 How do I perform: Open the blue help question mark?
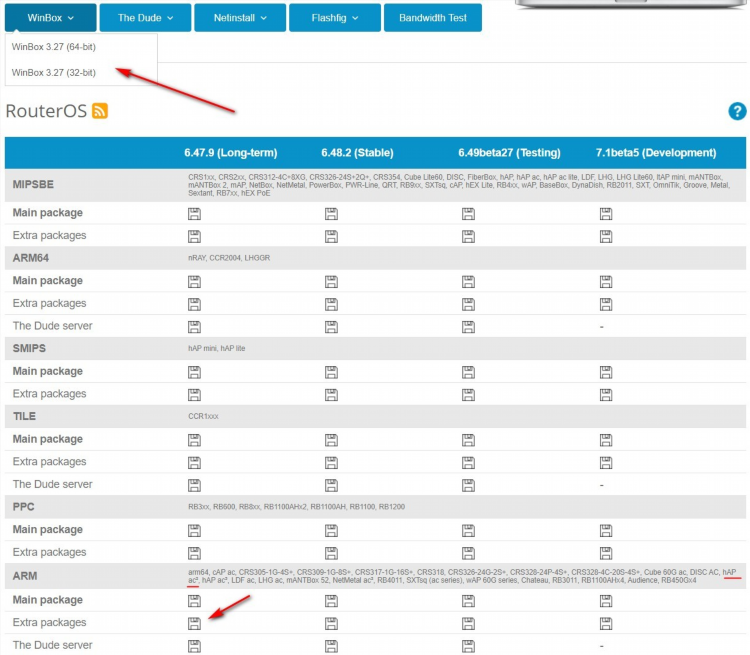click(737, 111)
